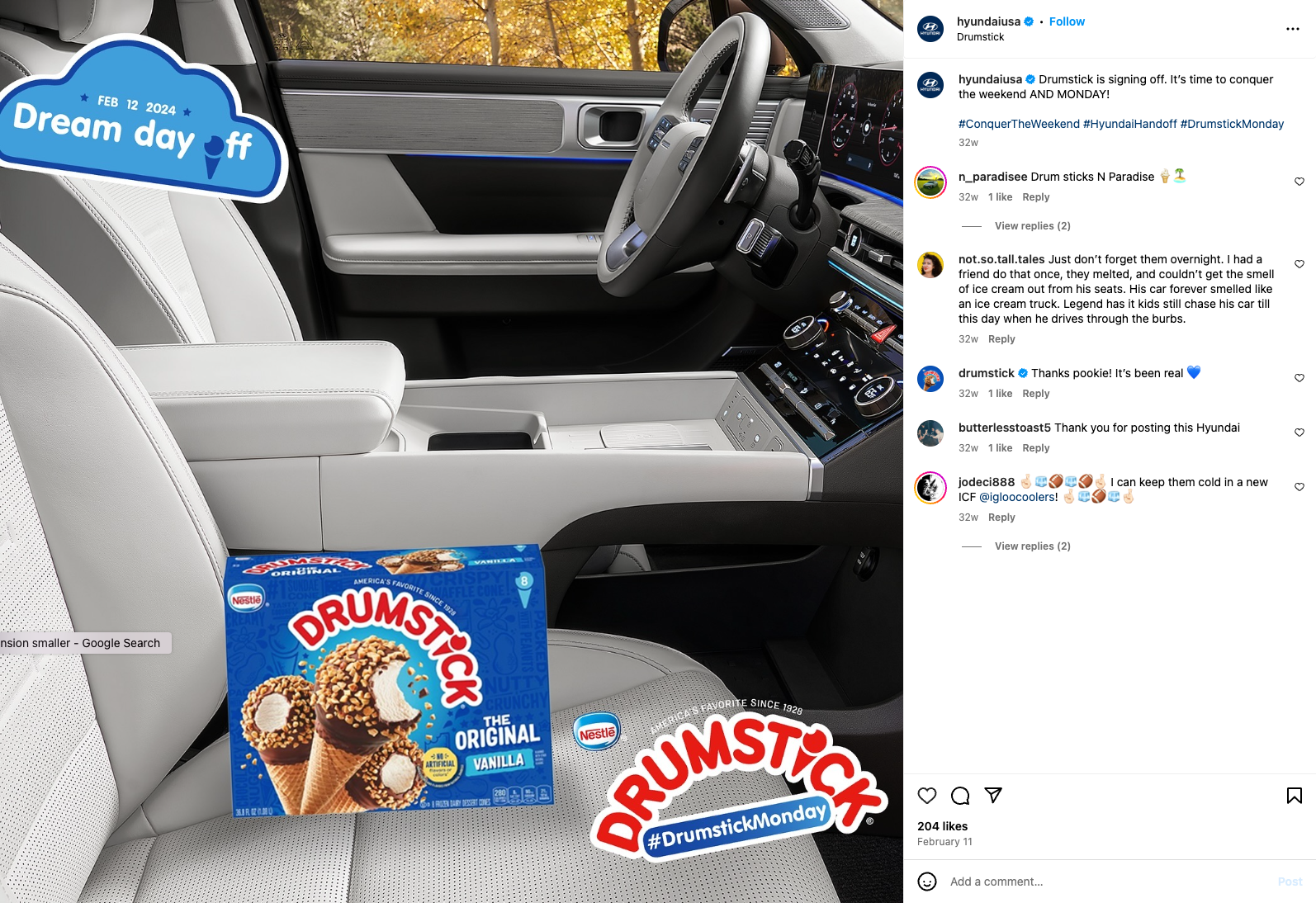Expand replies under jodeci888's comment
This screenshot has height=903, width=1316.
click(x=1032, y=546)
